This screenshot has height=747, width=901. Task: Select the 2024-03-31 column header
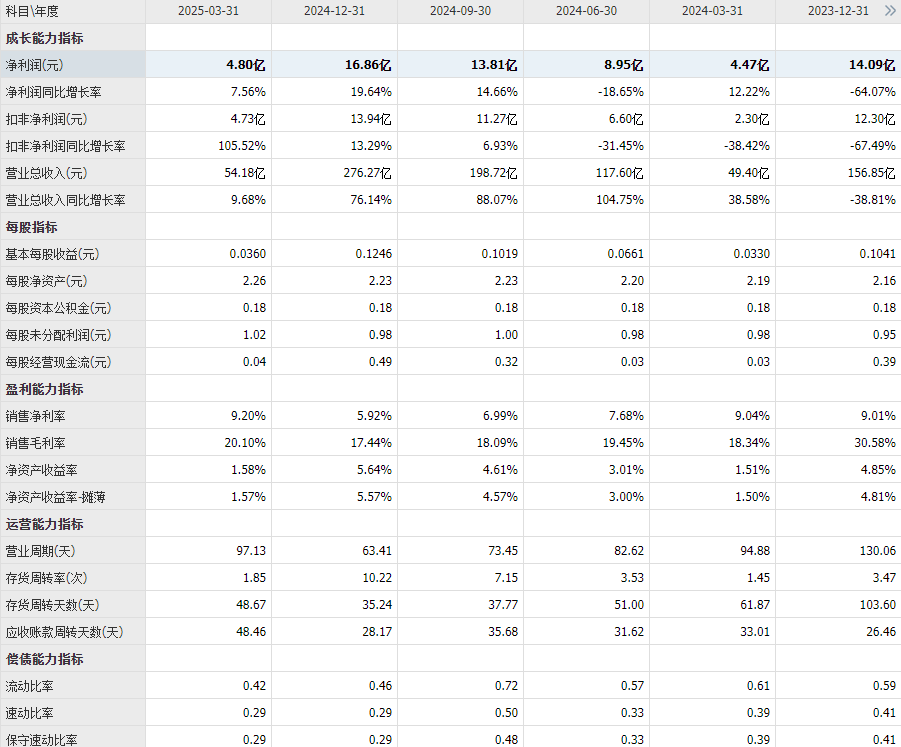click(x=713, y=11)
